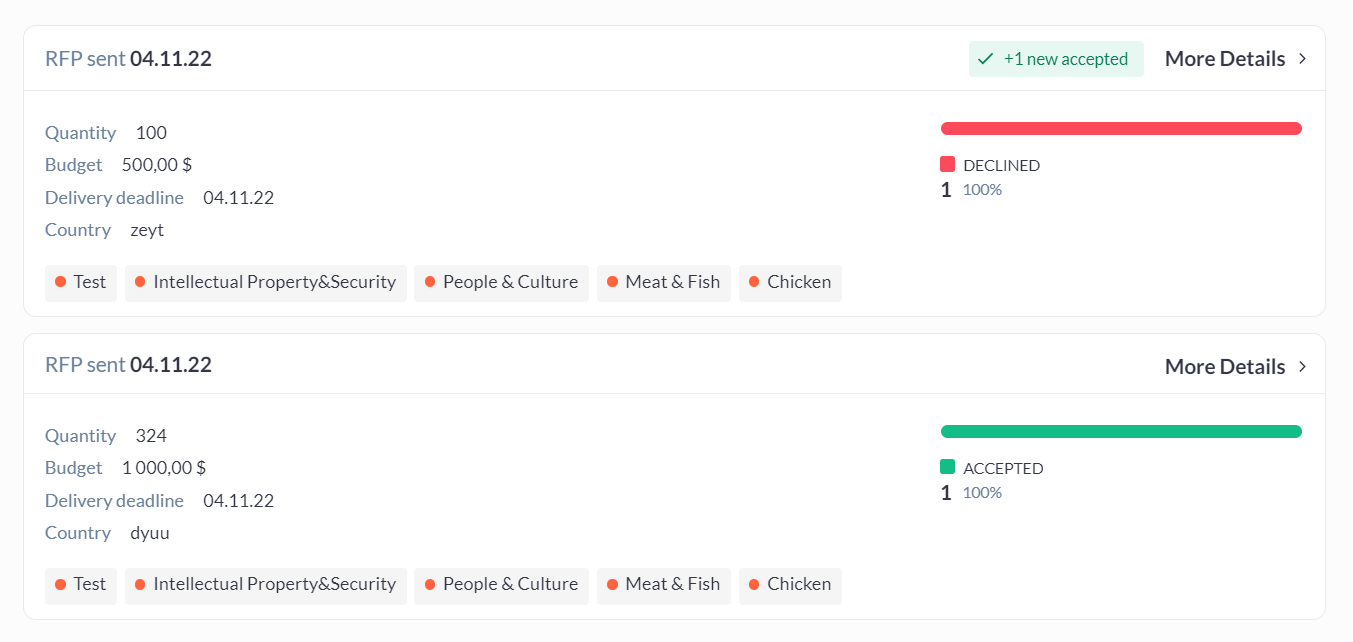Image resolution: width=1353 pixels, height=642 pixels.
Task: Click the red DECLINED legend square
Action: click(948, 165)
